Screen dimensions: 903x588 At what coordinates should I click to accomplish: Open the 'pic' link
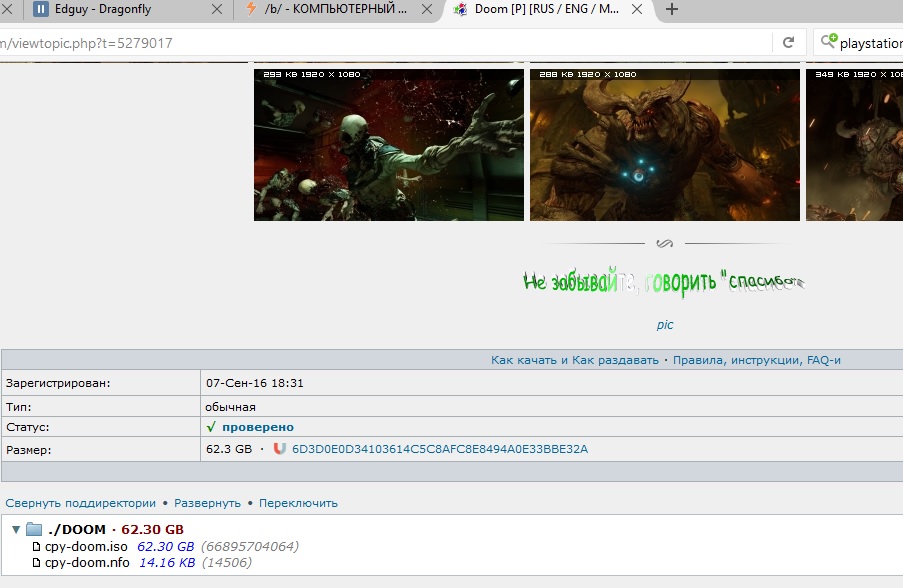(x=665, y=325)
